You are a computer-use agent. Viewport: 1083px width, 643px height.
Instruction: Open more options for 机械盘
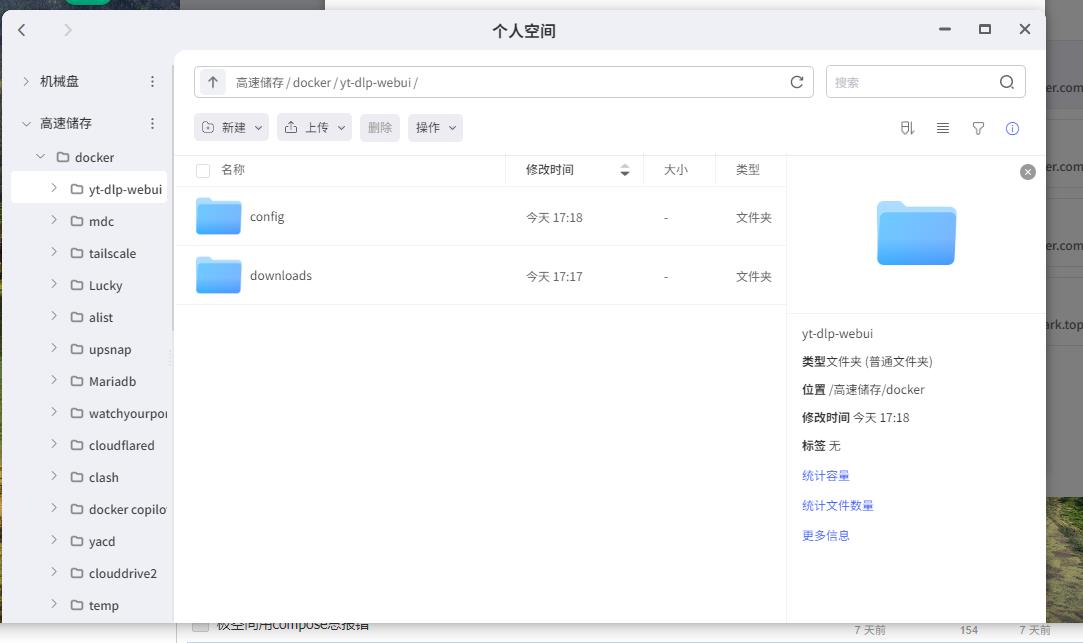(152, 81)
